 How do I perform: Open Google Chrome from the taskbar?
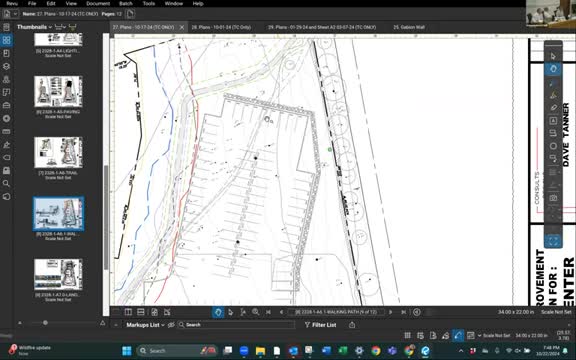375,350
